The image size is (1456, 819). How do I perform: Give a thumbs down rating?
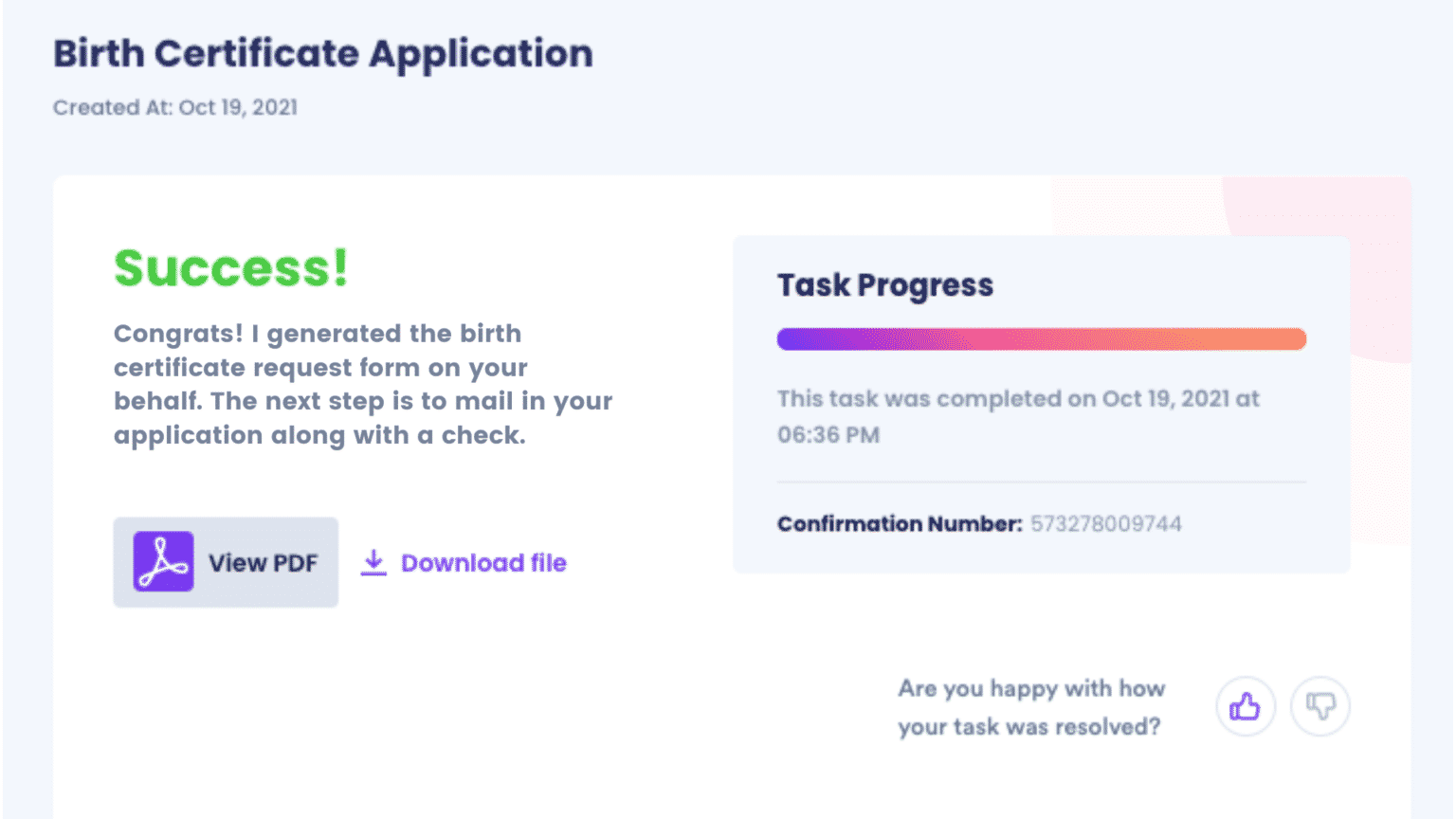click(1320, 706)
